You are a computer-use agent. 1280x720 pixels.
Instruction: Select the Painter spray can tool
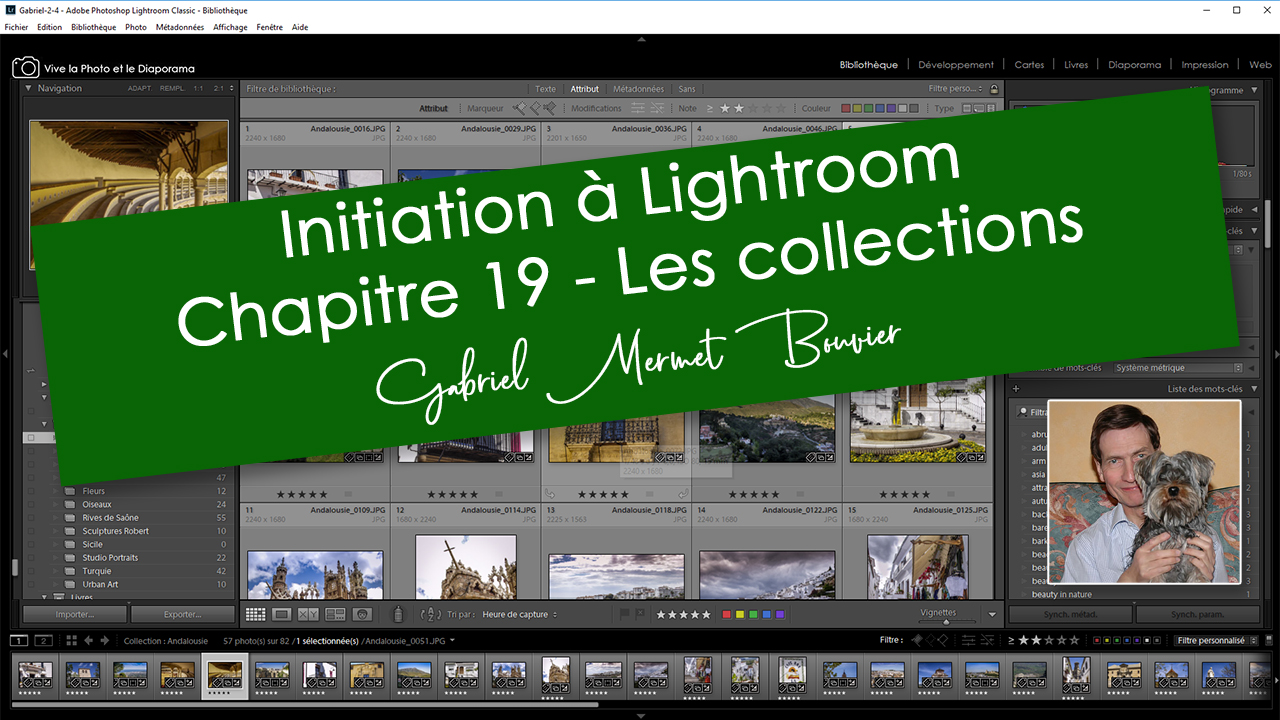coord(397,615)
